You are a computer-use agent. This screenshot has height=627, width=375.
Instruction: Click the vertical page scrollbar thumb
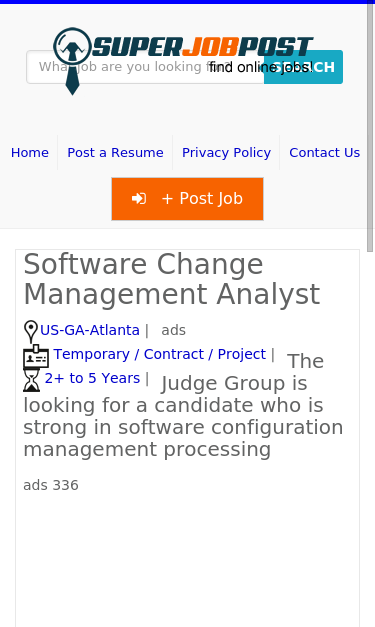(x=370, y=128)
